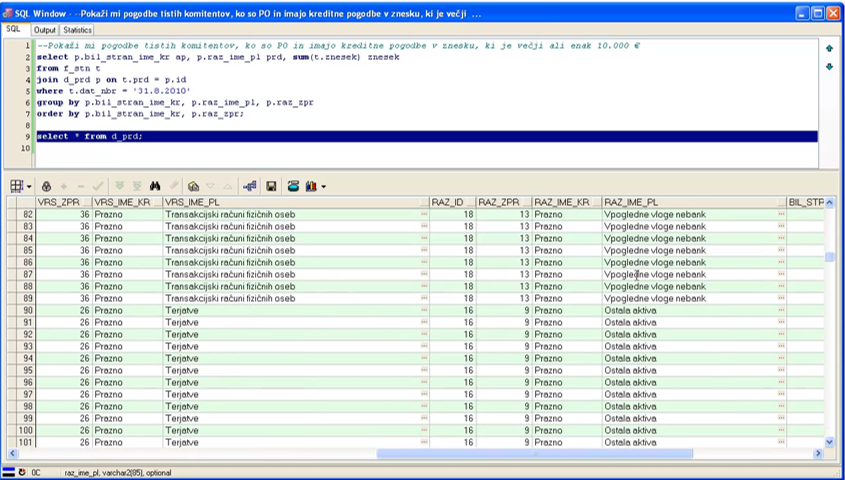The image size is (845, 480).
Task: Click ellipsis button in row 82 VRS_IME_PL cell
Action: [x=424, y=214]
